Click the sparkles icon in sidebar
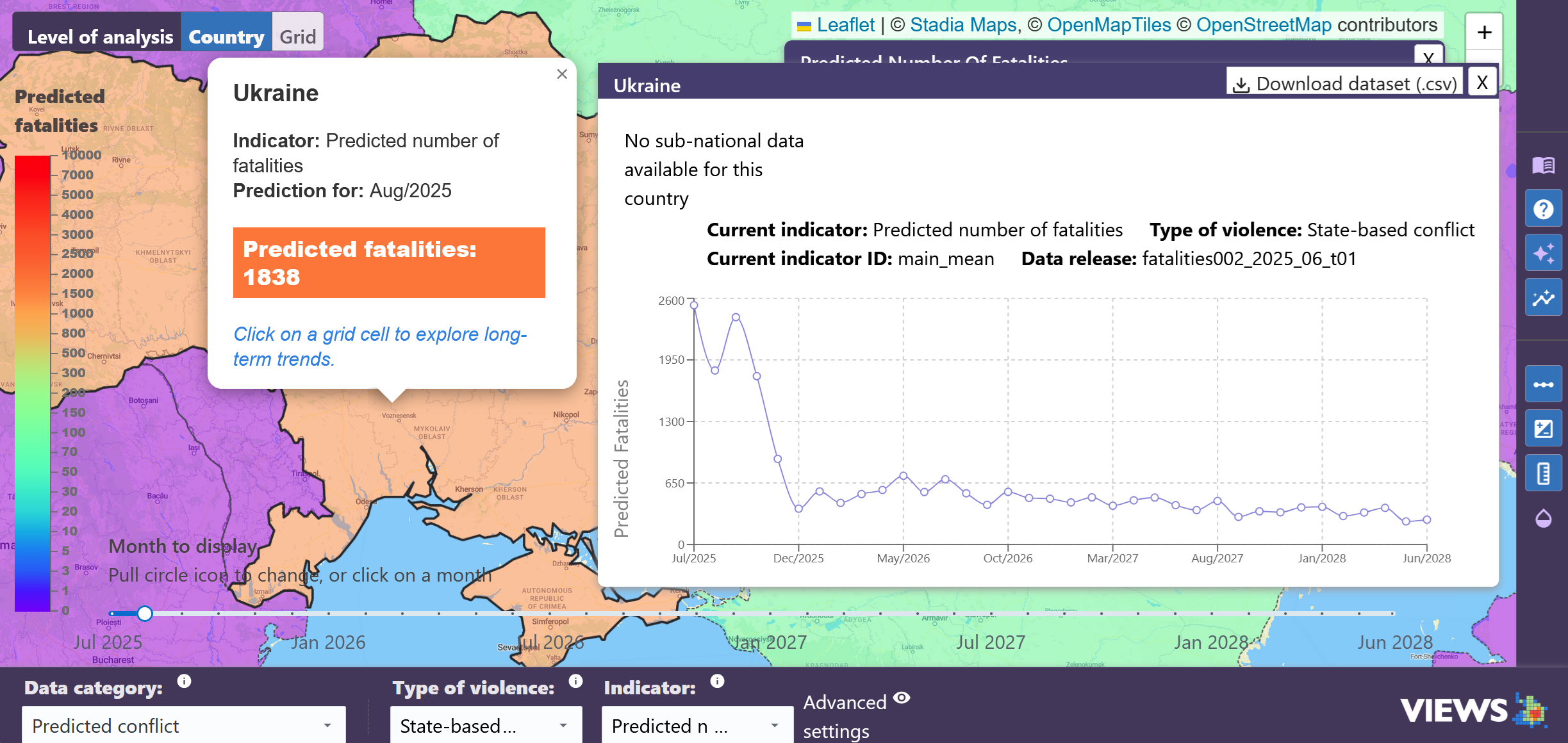Screen dimensions: 1568x743 [x=1543, y=253]
